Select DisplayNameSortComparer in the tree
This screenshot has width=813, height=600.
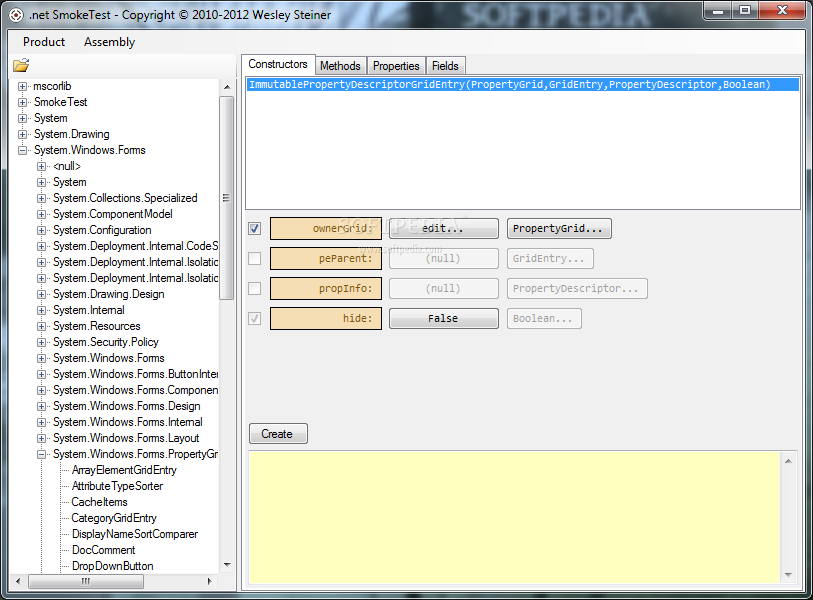click(135, 534)
